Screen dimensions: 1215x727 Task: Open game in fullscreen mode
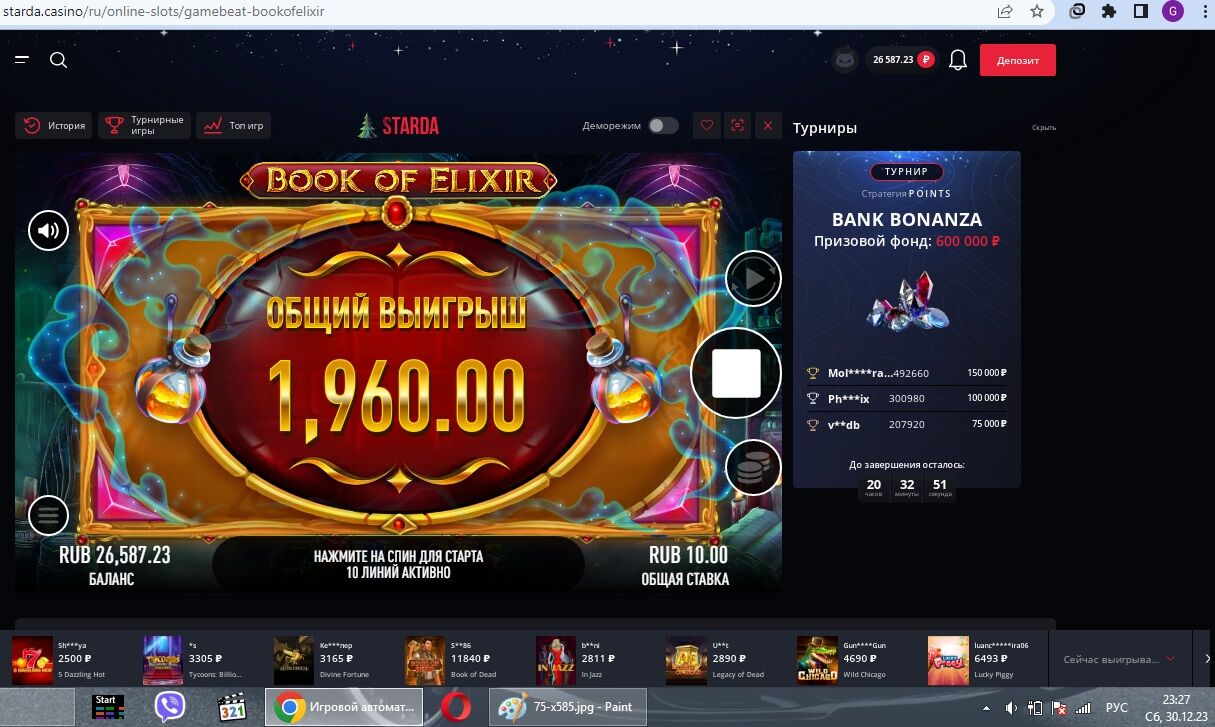tap(738, 126)
